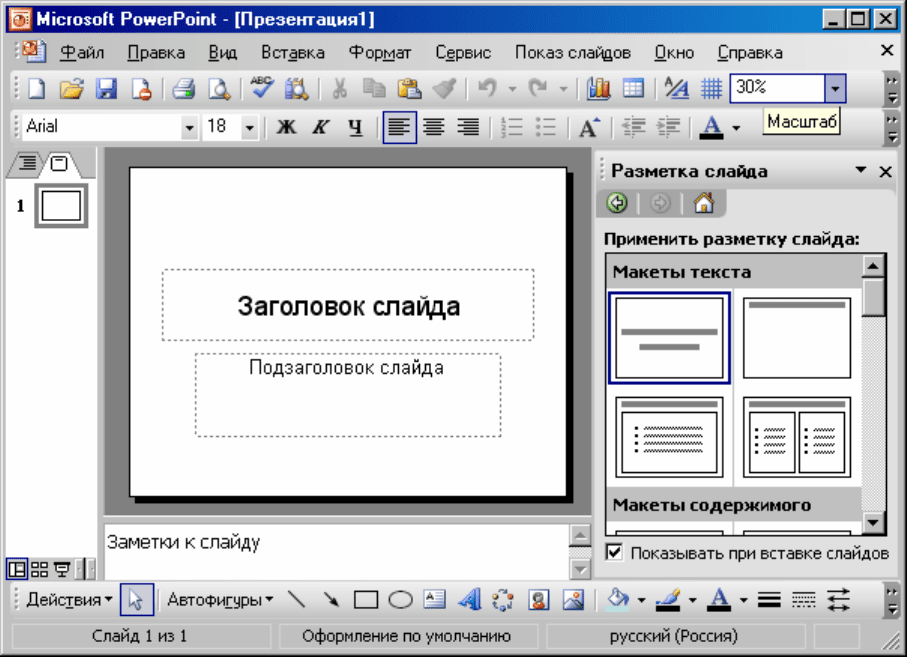Click the Cut scissors icon

point(340,89)
